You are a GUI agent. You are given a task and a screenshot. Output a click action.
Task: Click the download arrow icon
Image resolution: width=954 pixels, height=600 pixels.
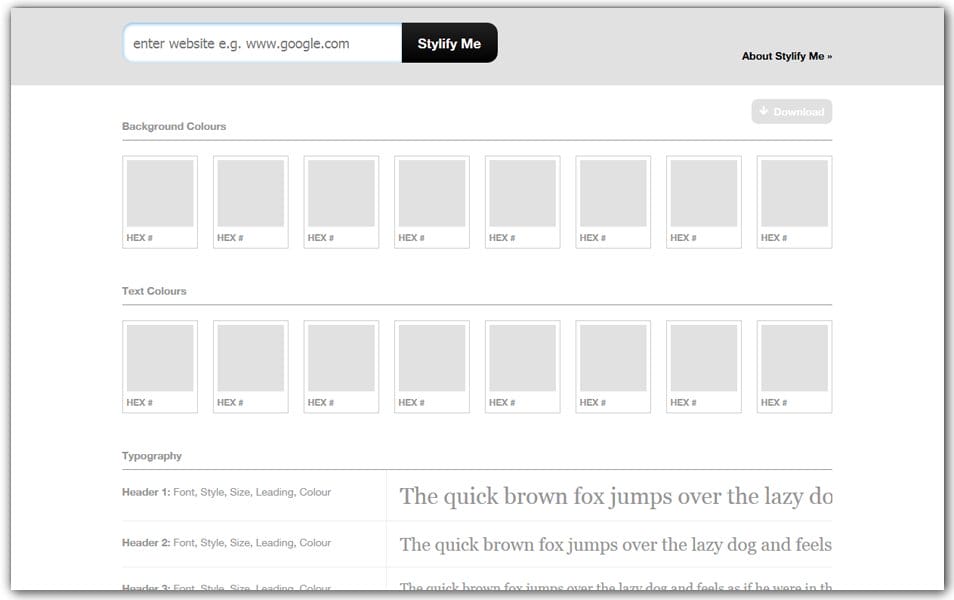(x=764, y=111)
